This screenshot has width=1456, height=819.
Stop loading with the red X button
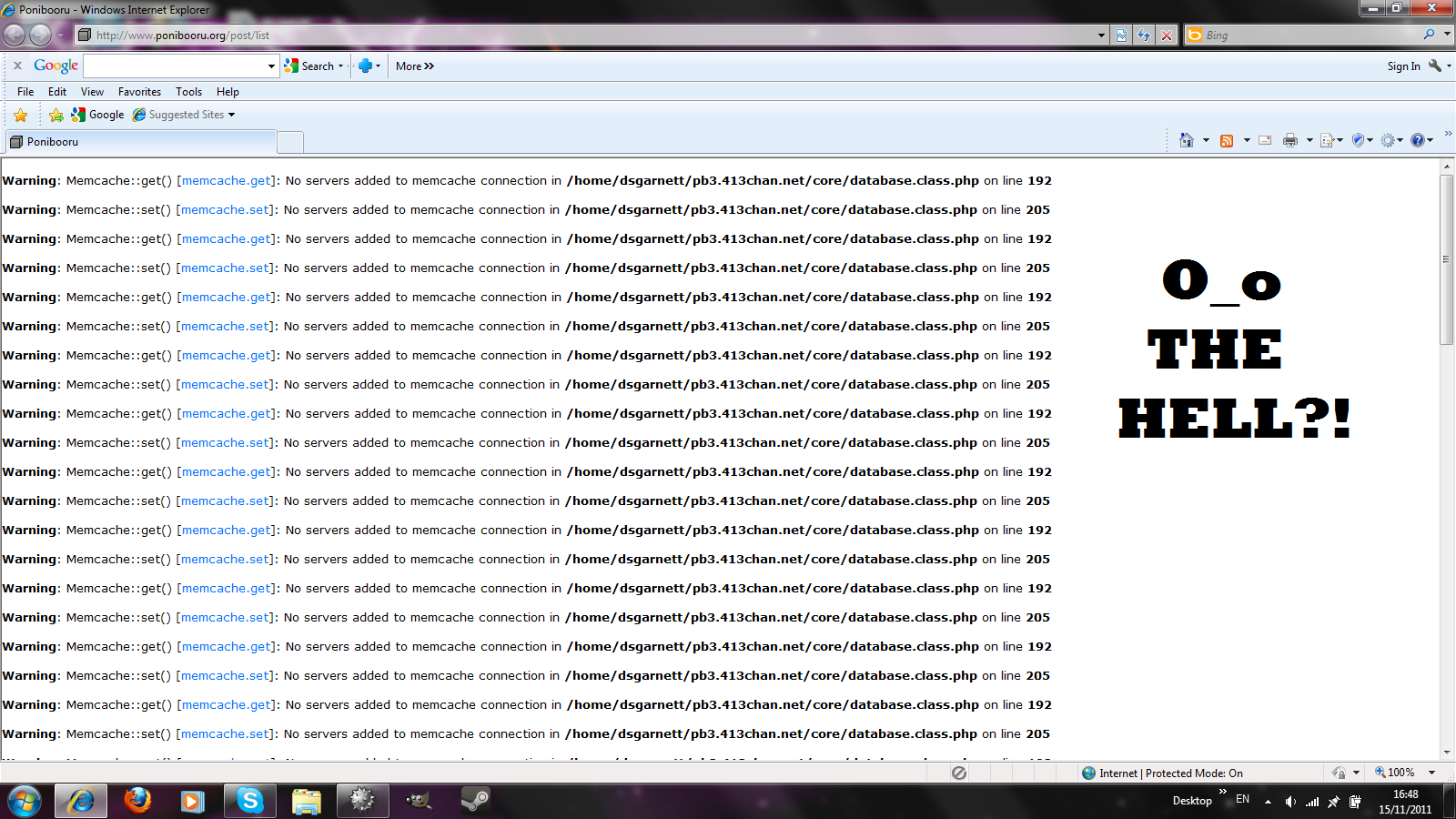coord(1167,35)
